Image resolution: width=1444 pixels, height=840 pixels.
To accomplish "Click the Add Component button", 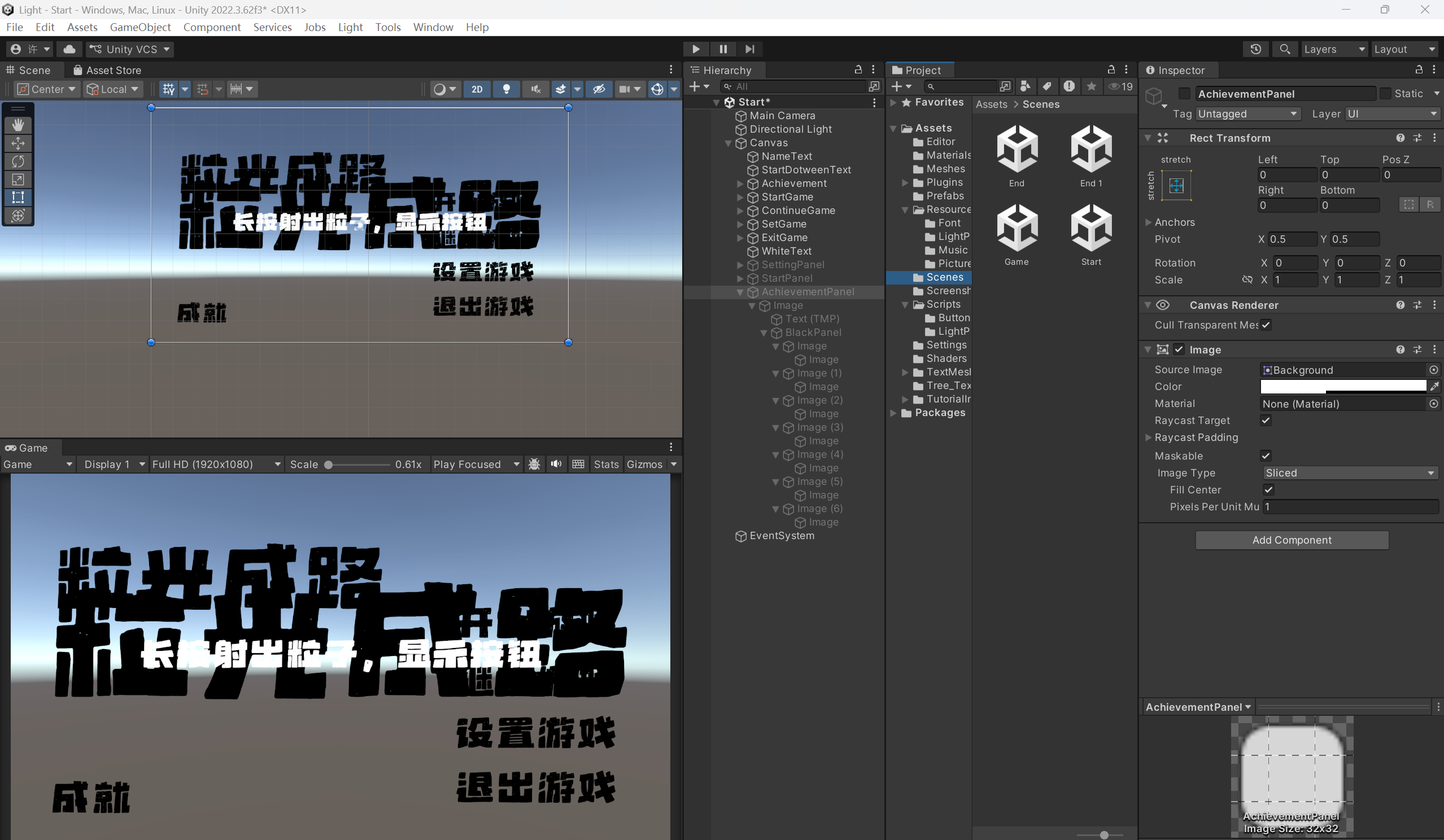I will (x=1292, y=540).
